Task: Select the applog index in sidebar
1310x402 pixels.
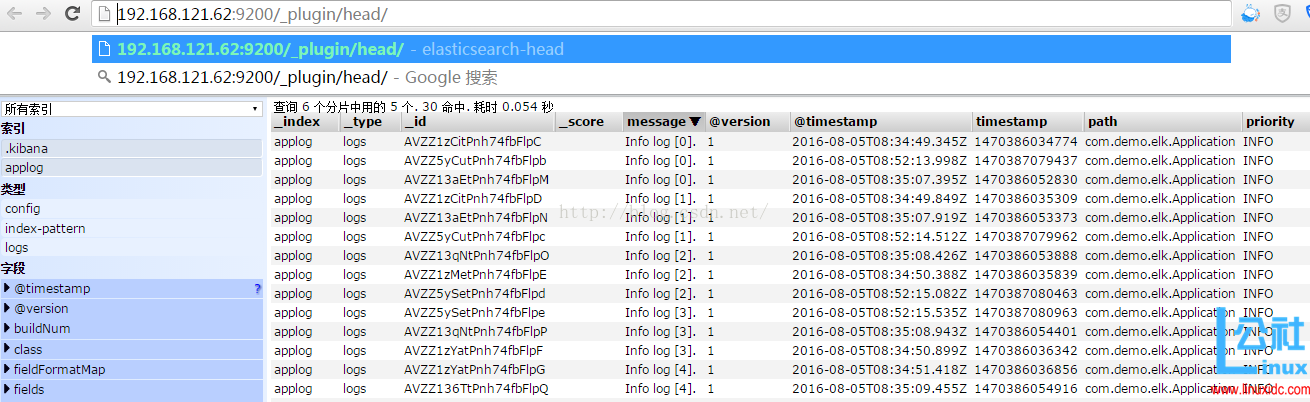Action: click(x=25, y=168)
